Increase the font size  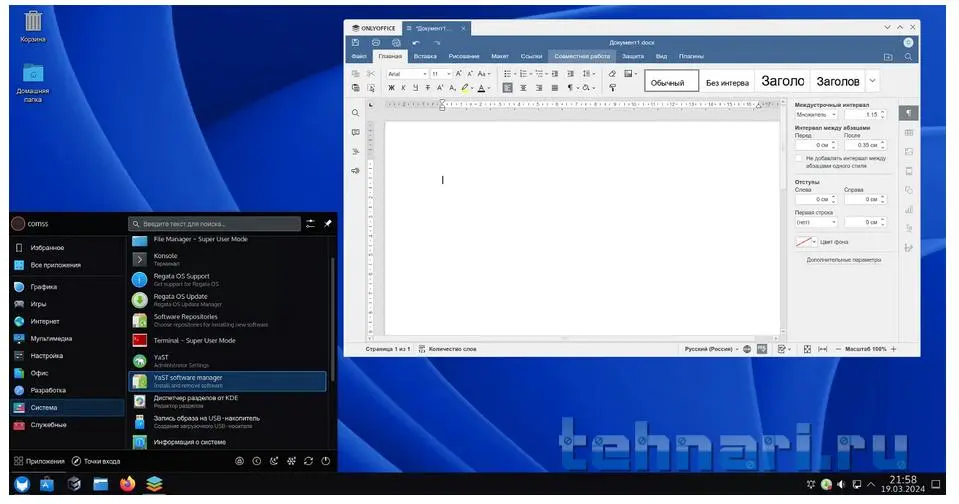(459, 73)
